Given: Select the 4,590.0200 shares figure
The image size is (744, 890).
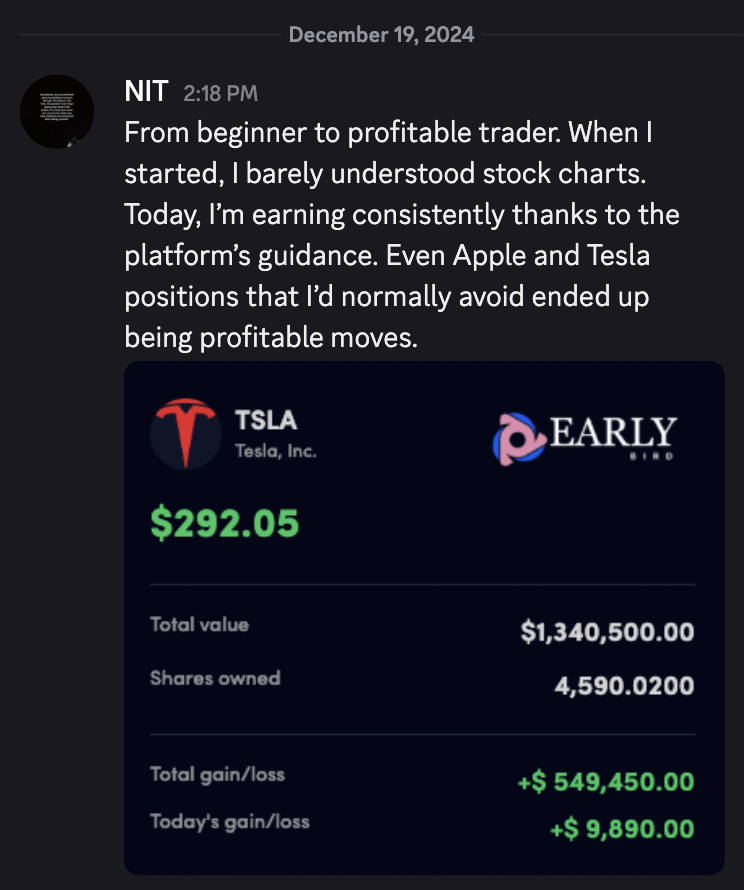Looking at the screenshot, I should [624, 685].
